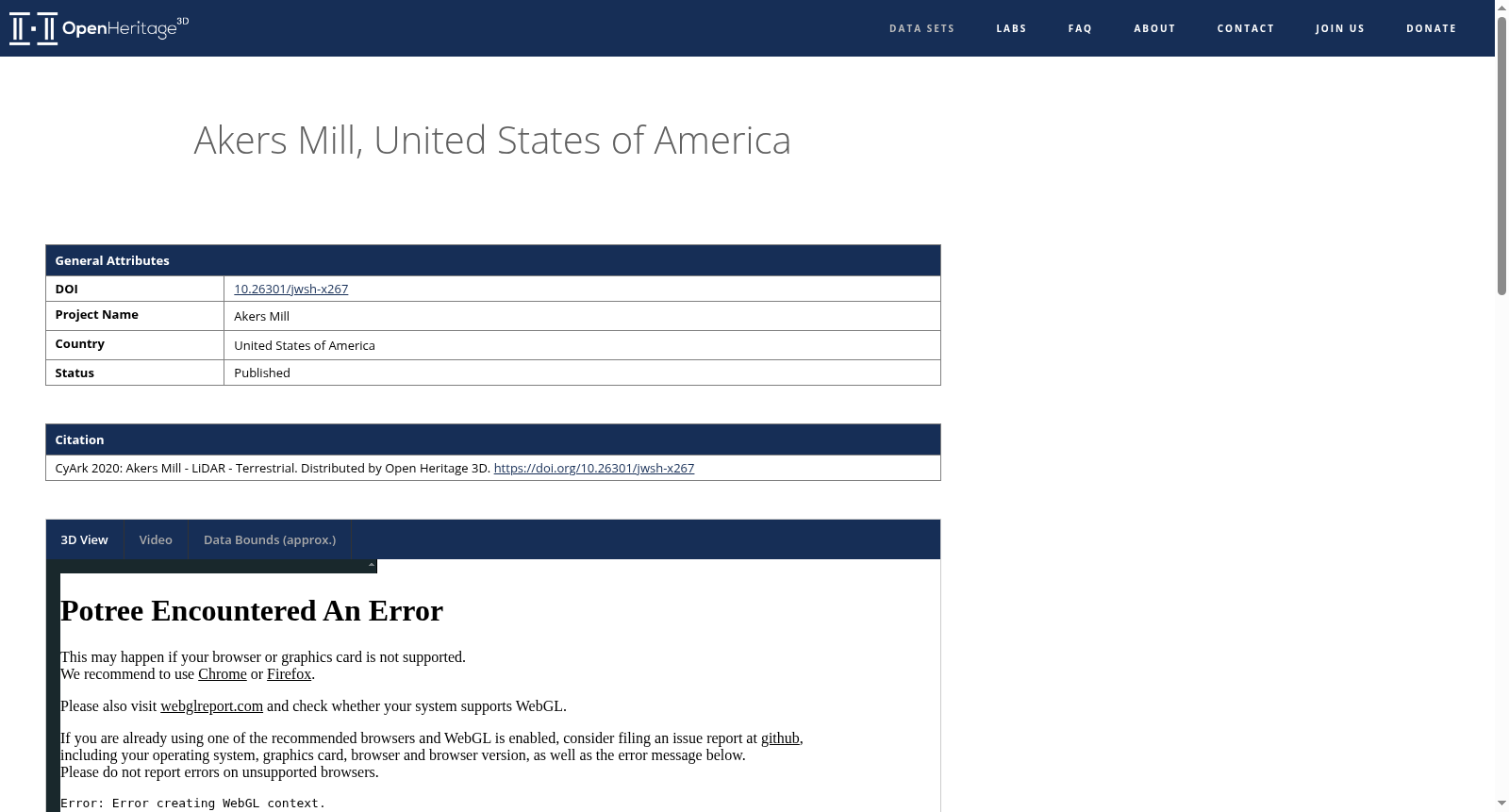Visit the webglreport.com link
This screenshot has width=1509, height=812.
(211, 706)
